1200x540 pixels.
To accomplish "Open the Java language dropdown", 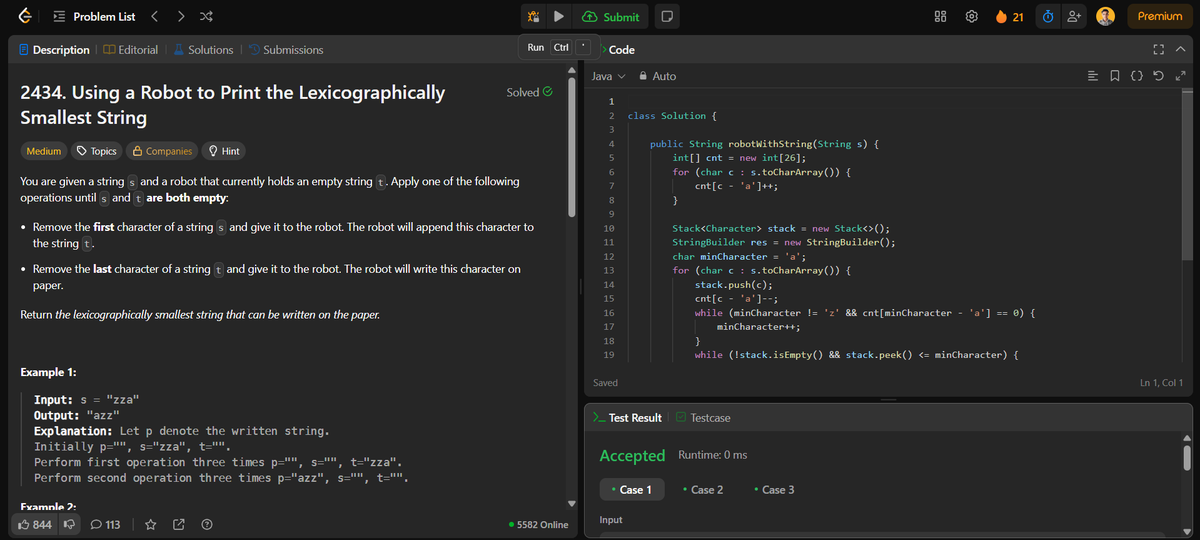I will pyautogui.click(x=608, y=76).
